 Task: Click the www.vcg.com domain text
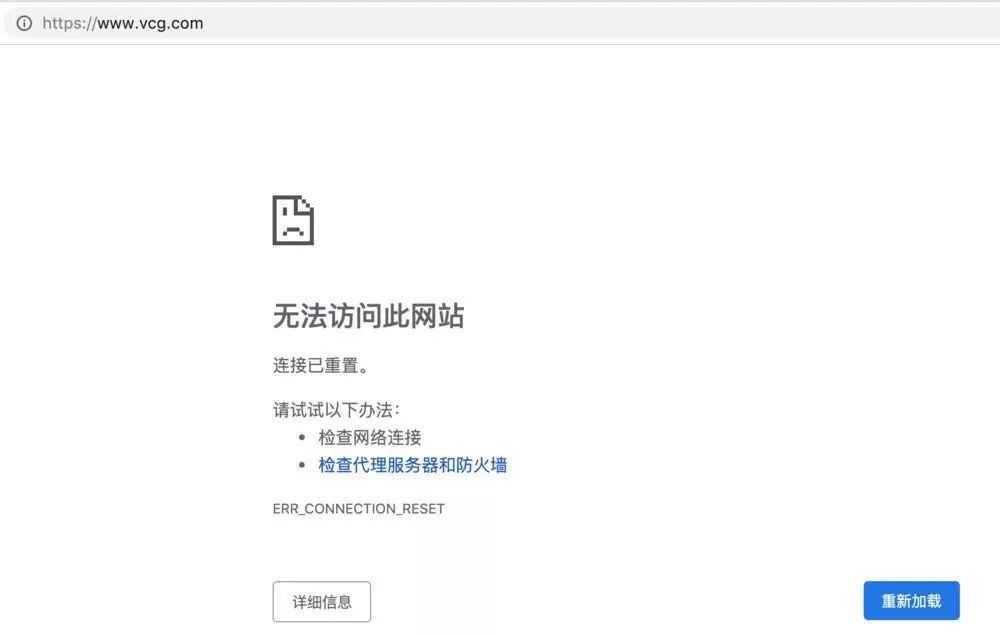(150, 24)
